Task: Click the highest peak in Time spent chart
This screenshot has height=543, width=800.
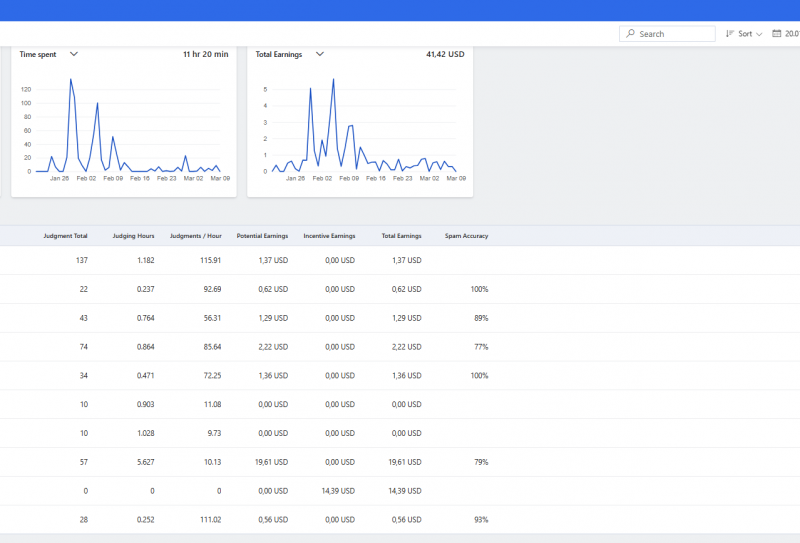Action: point(70,80)
